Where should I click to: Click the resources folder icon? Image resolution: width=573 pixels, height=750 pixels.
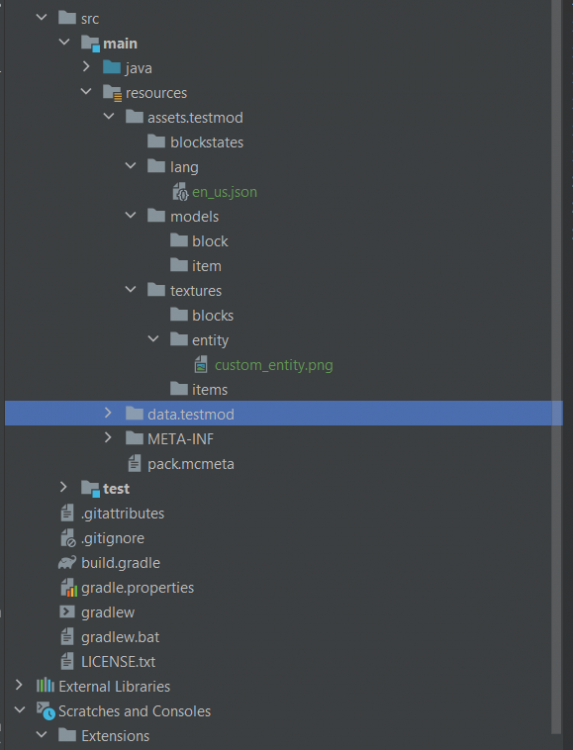[112, 93]
